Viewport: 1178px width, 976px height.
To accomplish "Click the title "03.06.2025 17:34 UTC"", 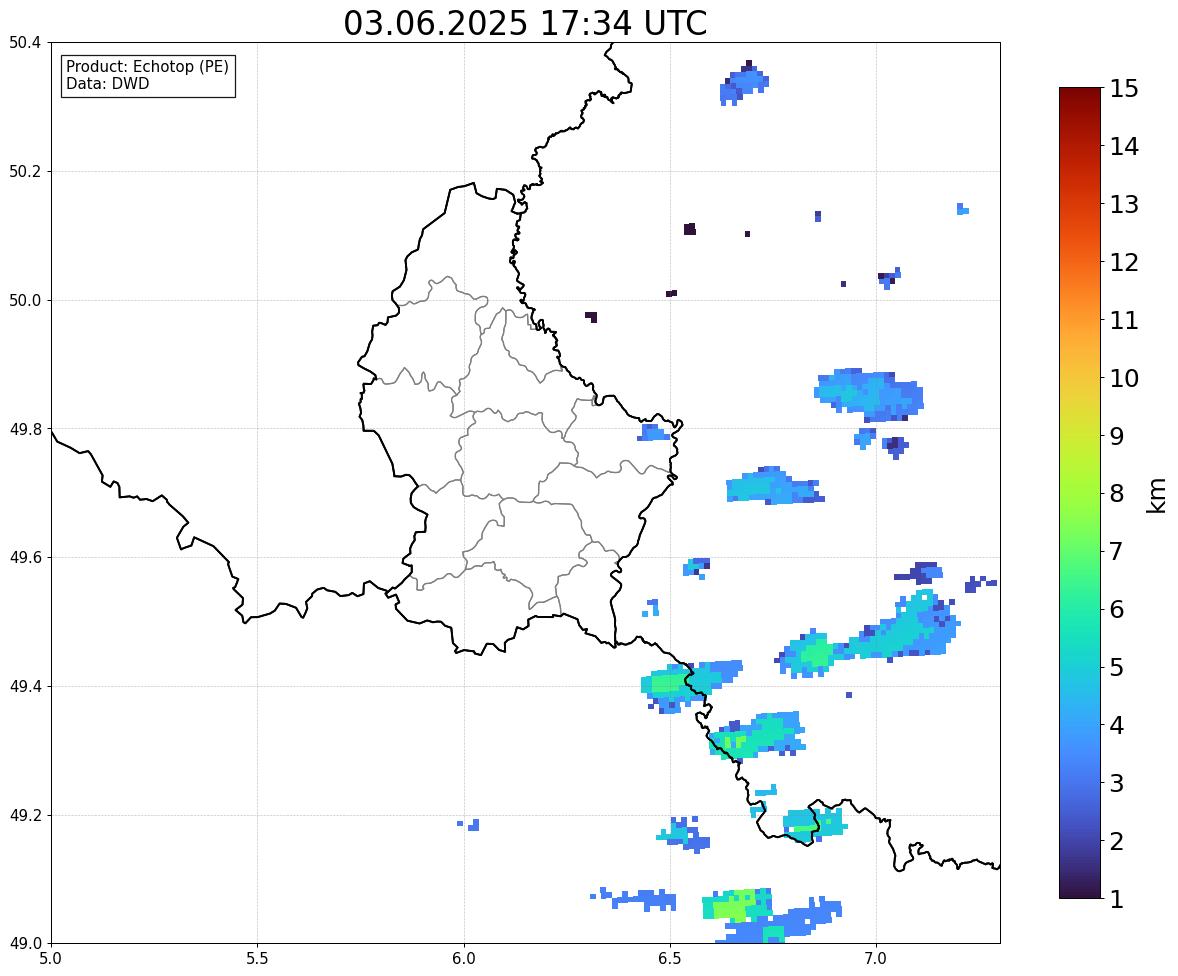I will [x=525, y=23].
